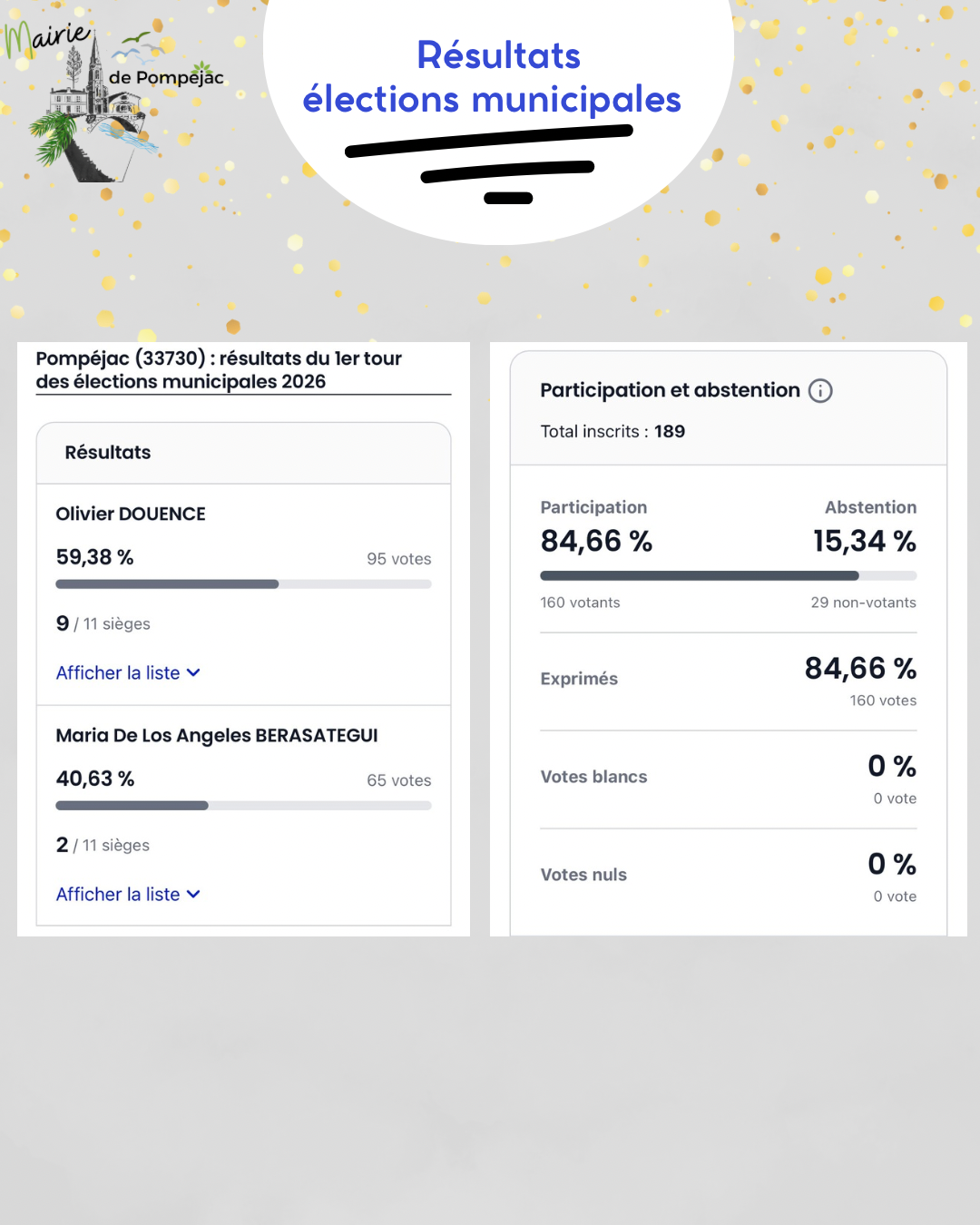Viewport: 980px width, 1225px height.
Task: Click the "Résultats élections municipales" title
Action: click(x=493, y=78)
